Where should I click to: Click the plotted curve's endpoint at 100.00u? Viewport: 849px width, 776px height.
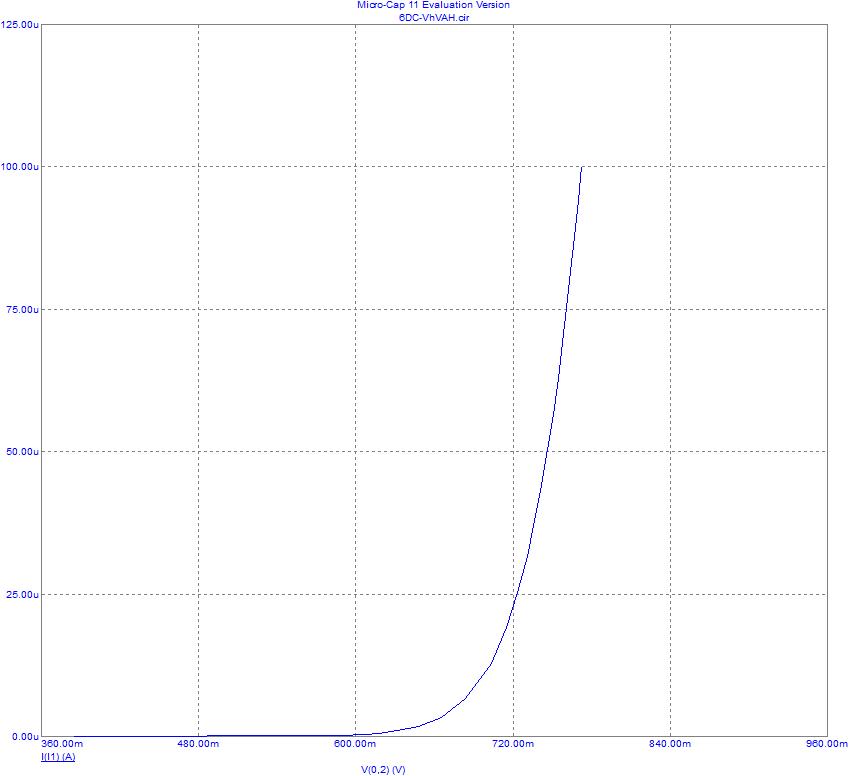point(582,167)
